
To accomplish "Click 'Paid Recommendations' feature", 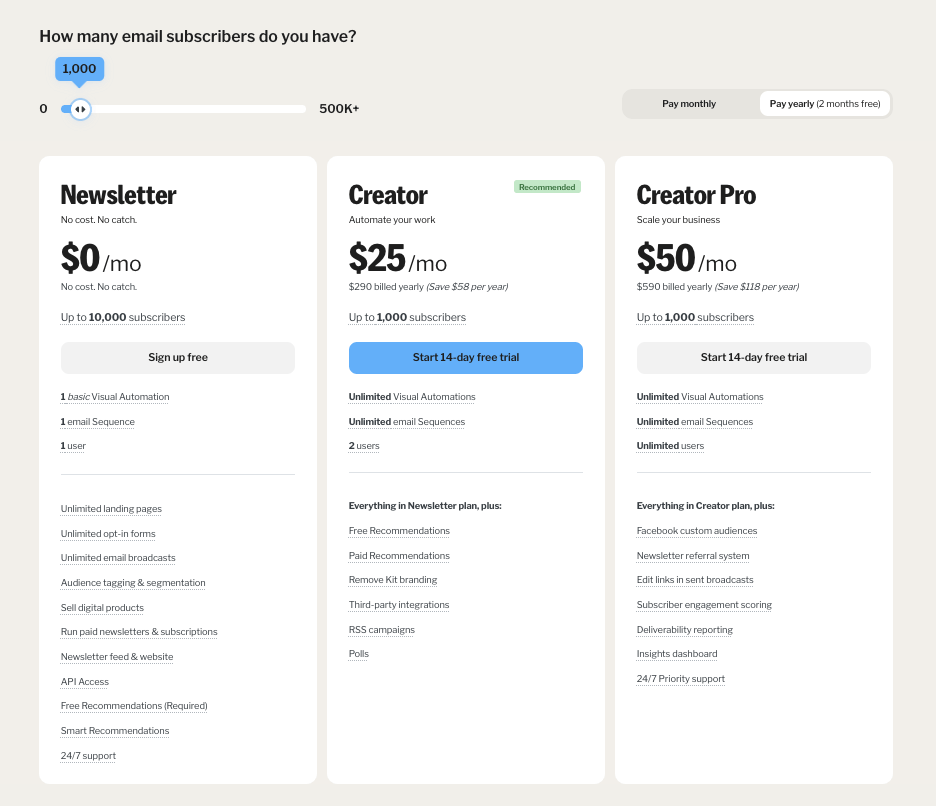I will 399,556.
